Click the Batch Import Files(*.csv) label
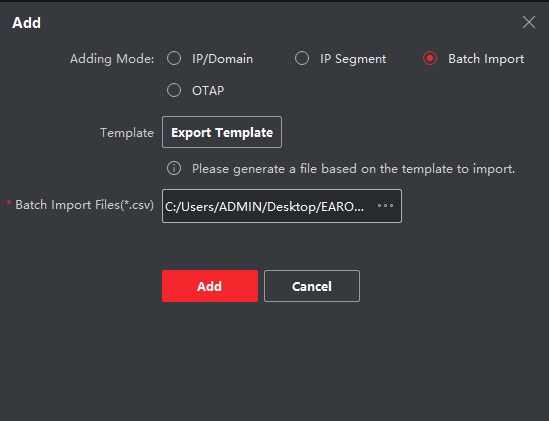 [x=84, y=205]
